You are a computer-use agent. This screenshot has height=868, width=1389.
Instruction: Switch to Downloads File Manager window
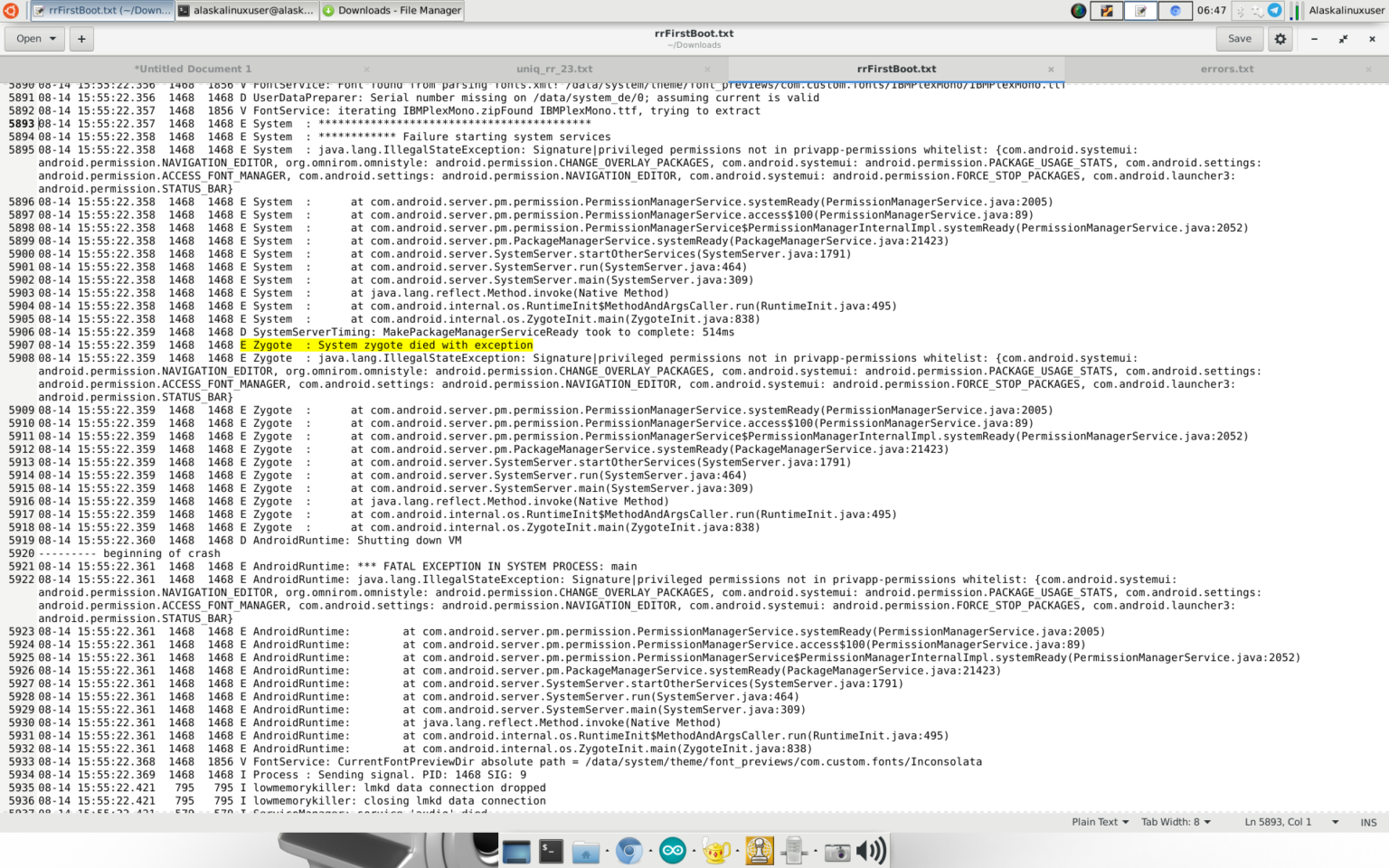coord(392,11)
